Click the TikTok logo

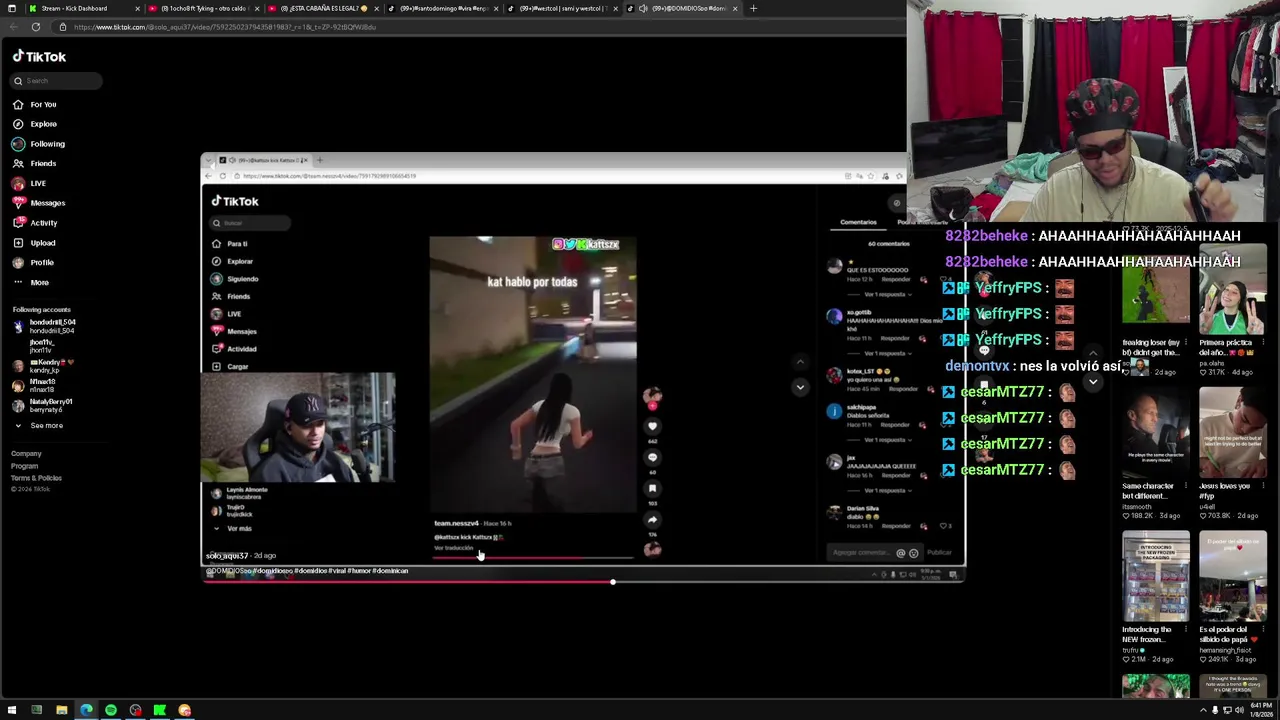coord(39,57)
